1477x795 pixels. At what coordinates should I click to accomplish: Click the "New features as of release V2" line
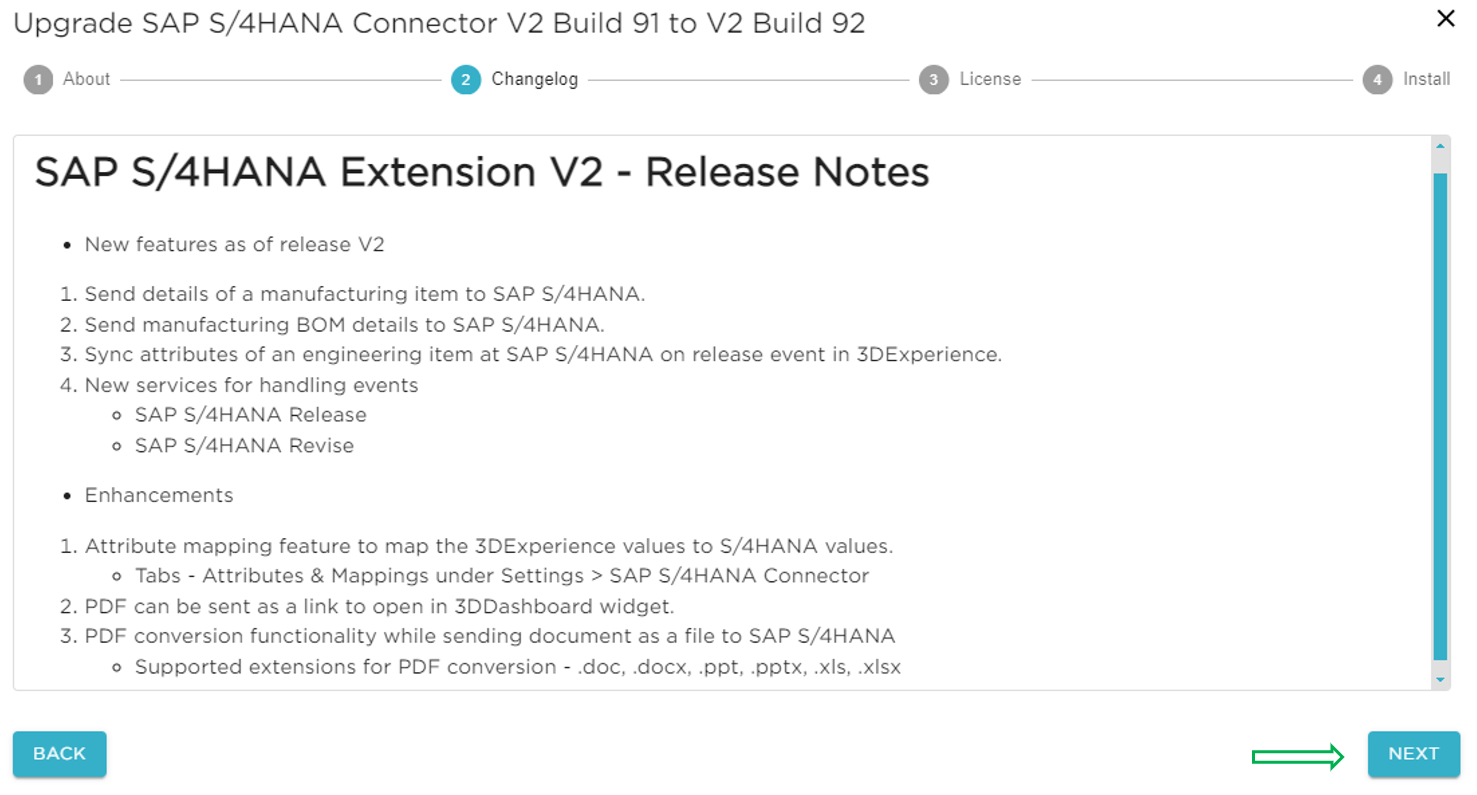(x=234, y=243)
